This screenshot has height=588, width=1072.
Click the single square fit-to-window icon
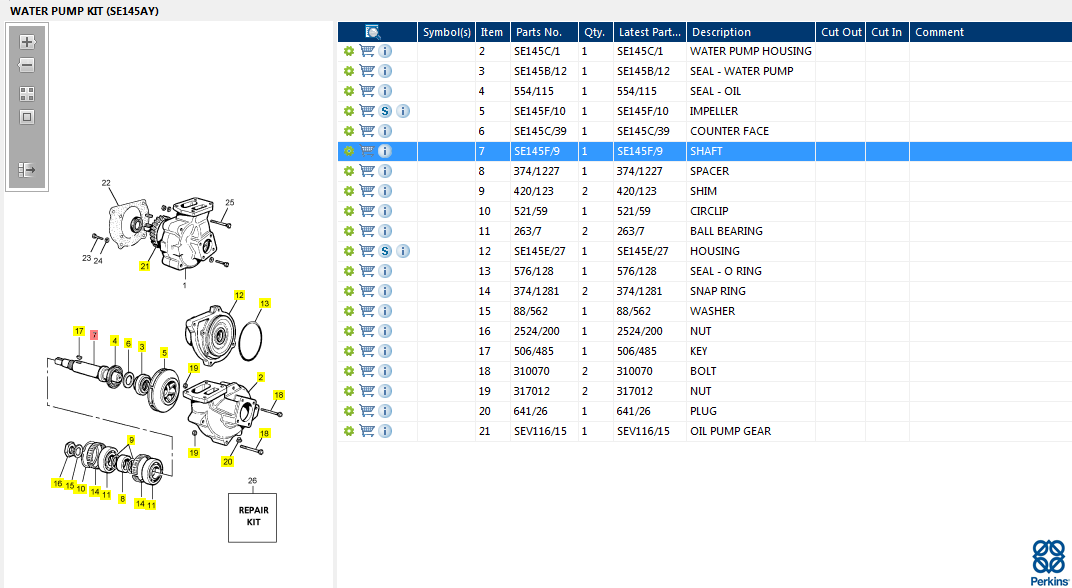click(x=27, y=118)
